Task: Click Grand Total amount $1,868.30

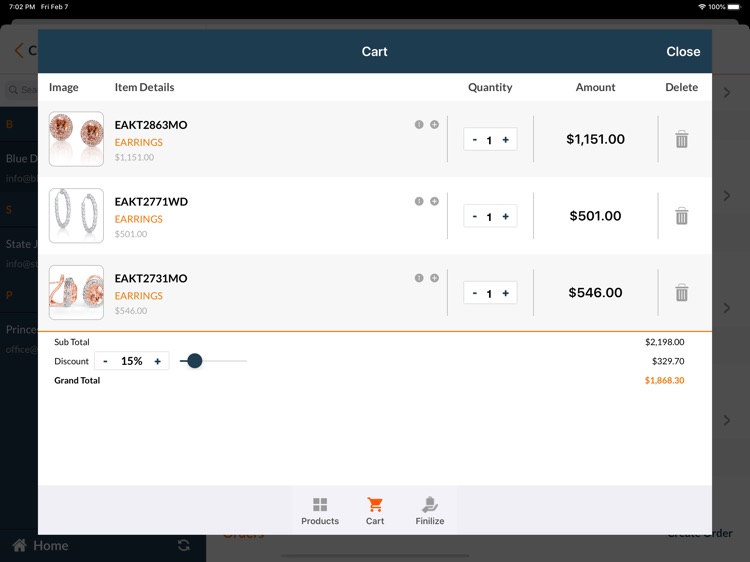Action: [664, 380]
